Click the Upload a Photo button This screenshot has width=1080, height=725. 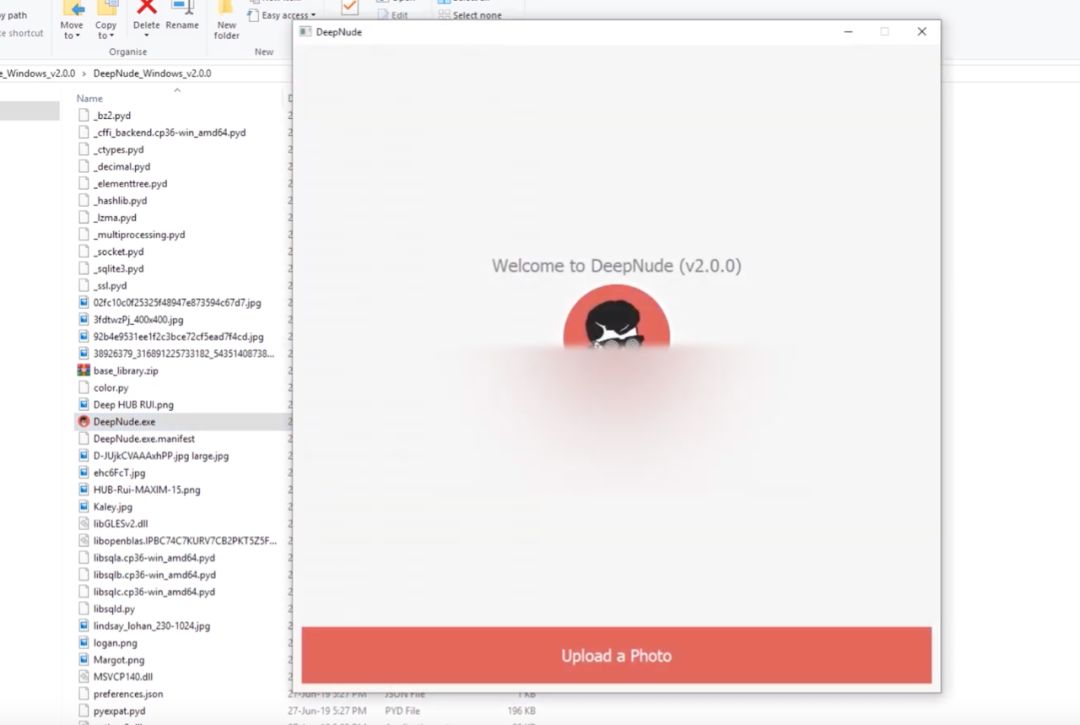point(616,655)
